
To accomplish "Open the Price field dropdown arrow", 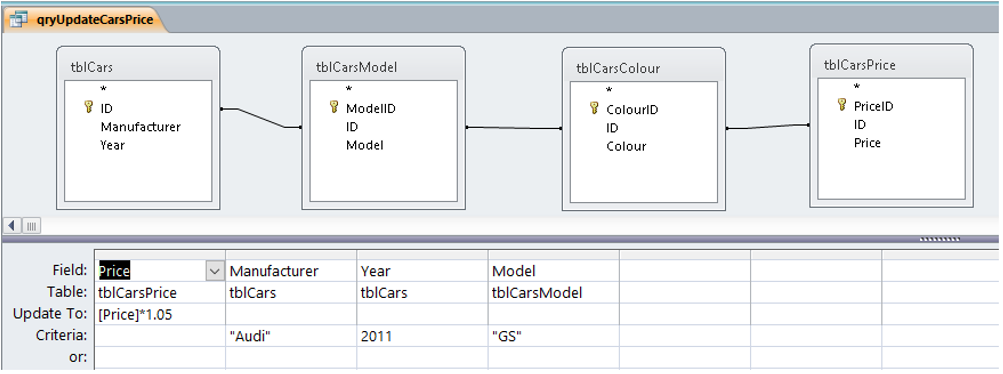I will pos(214,271).
